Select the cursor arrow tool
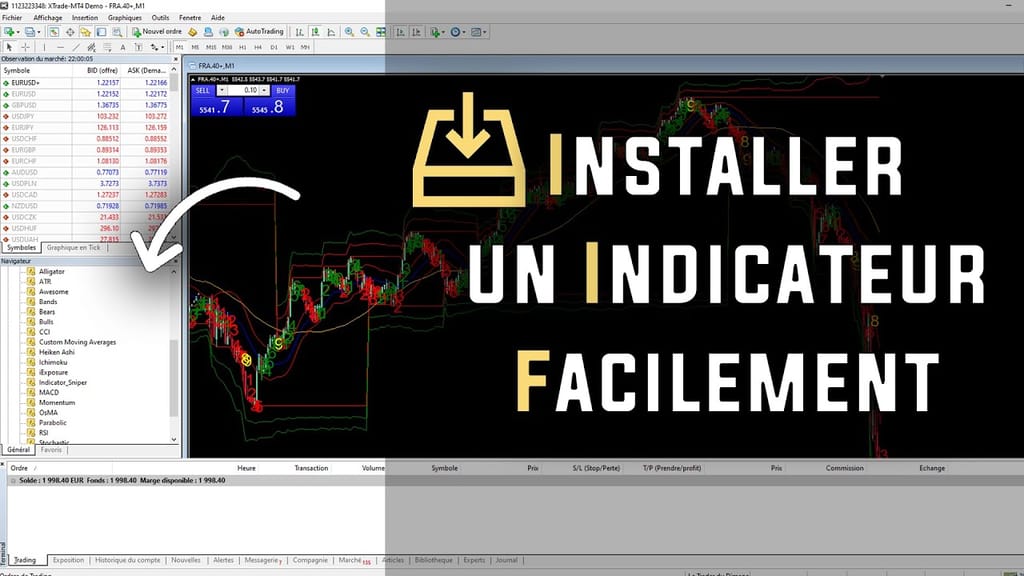1024x576 pixels. pyautogui.click(x=9, y=47)
